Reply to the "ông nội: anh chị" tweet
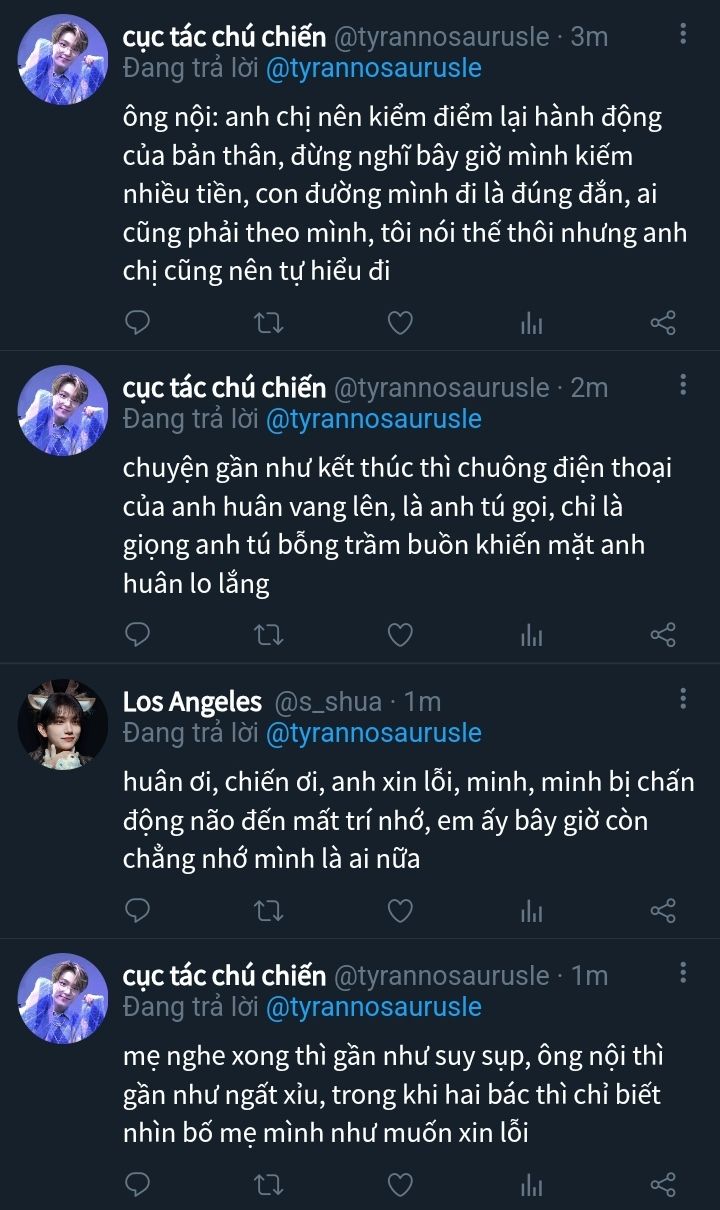This screenshot has height=1210, width=720. pos(139,322)
